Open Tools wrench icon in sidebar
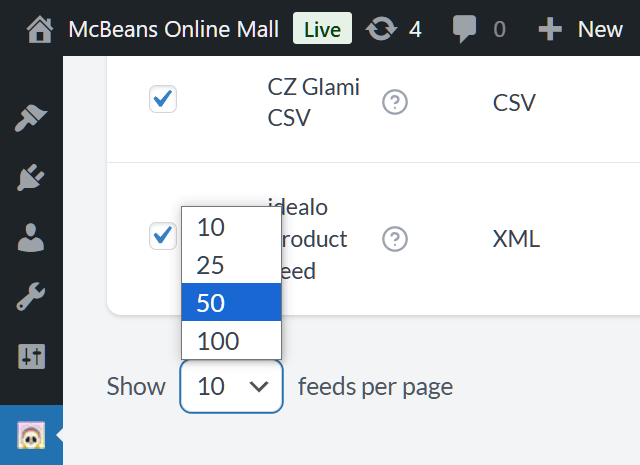 (31, 296)
